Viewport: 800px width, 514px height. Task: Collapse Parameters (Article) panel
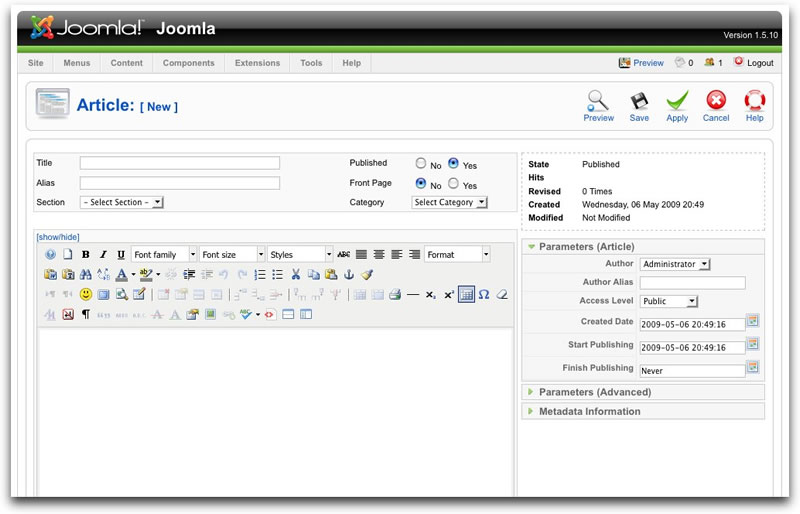point(643,247)
